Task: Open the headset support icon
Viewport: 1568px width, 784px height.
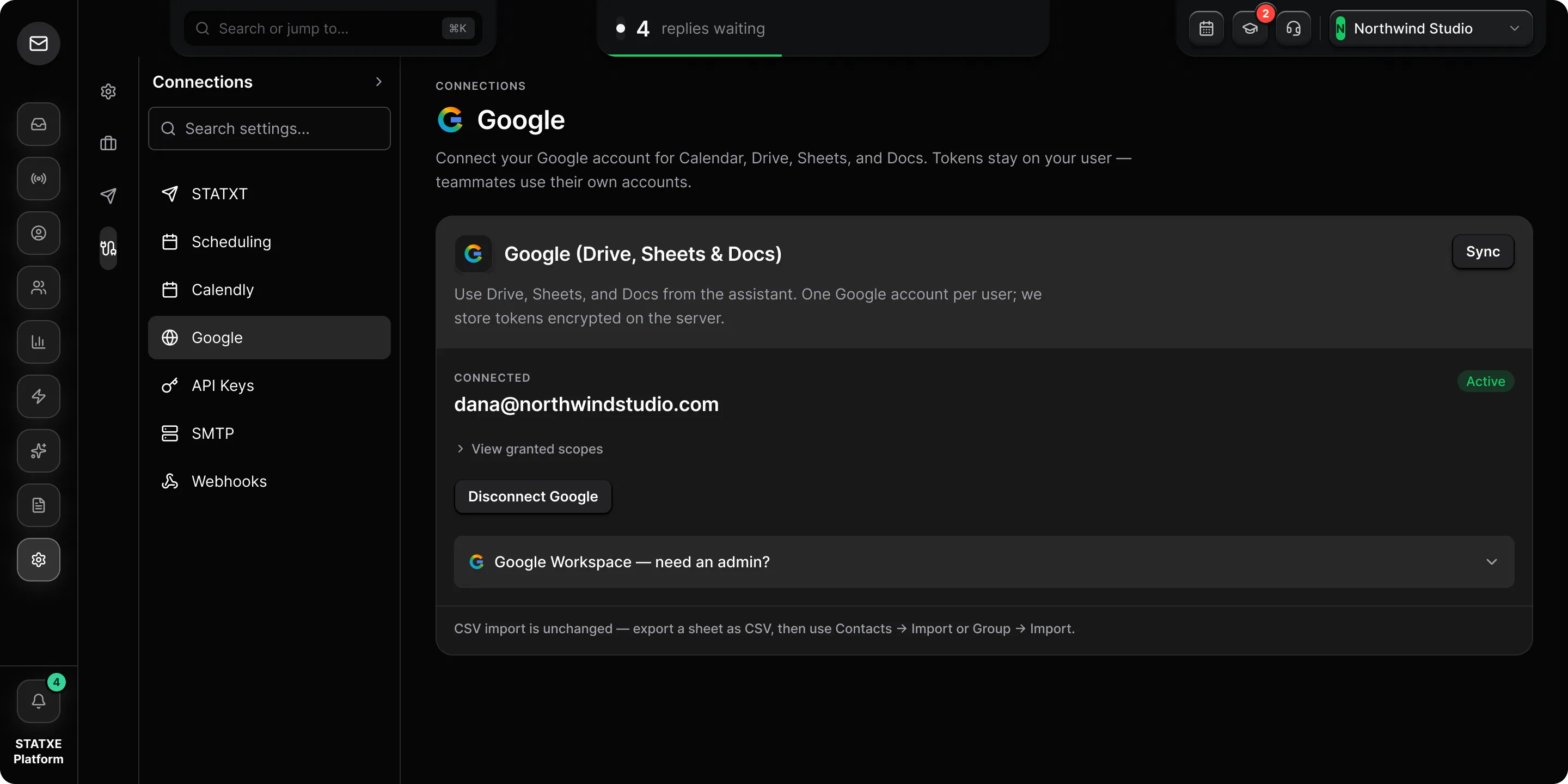Action: pos(1294,29)
